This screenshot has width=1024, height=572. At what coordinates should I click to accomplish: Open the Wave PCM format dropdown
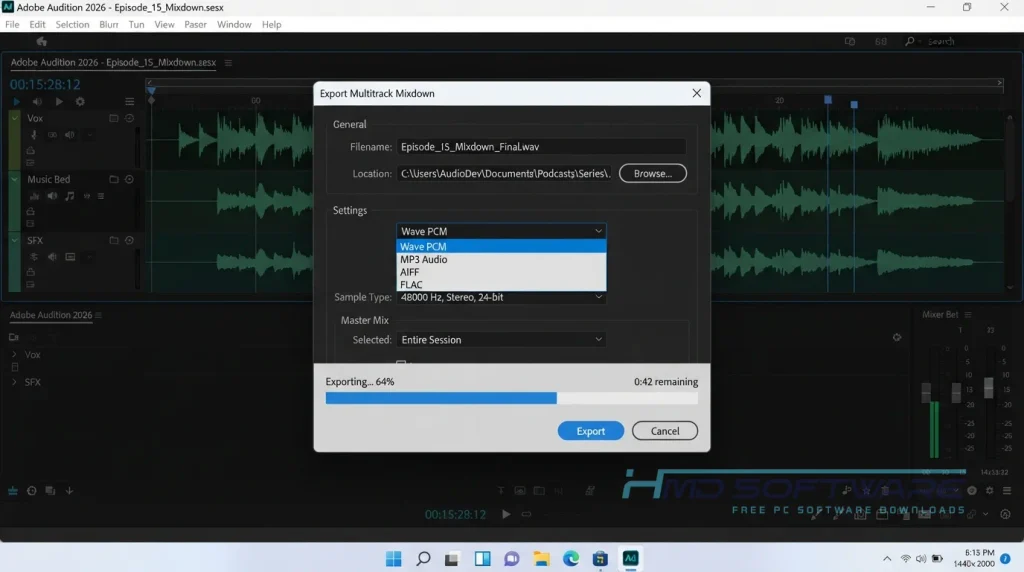pyautogui.click(x=501, y=231)
